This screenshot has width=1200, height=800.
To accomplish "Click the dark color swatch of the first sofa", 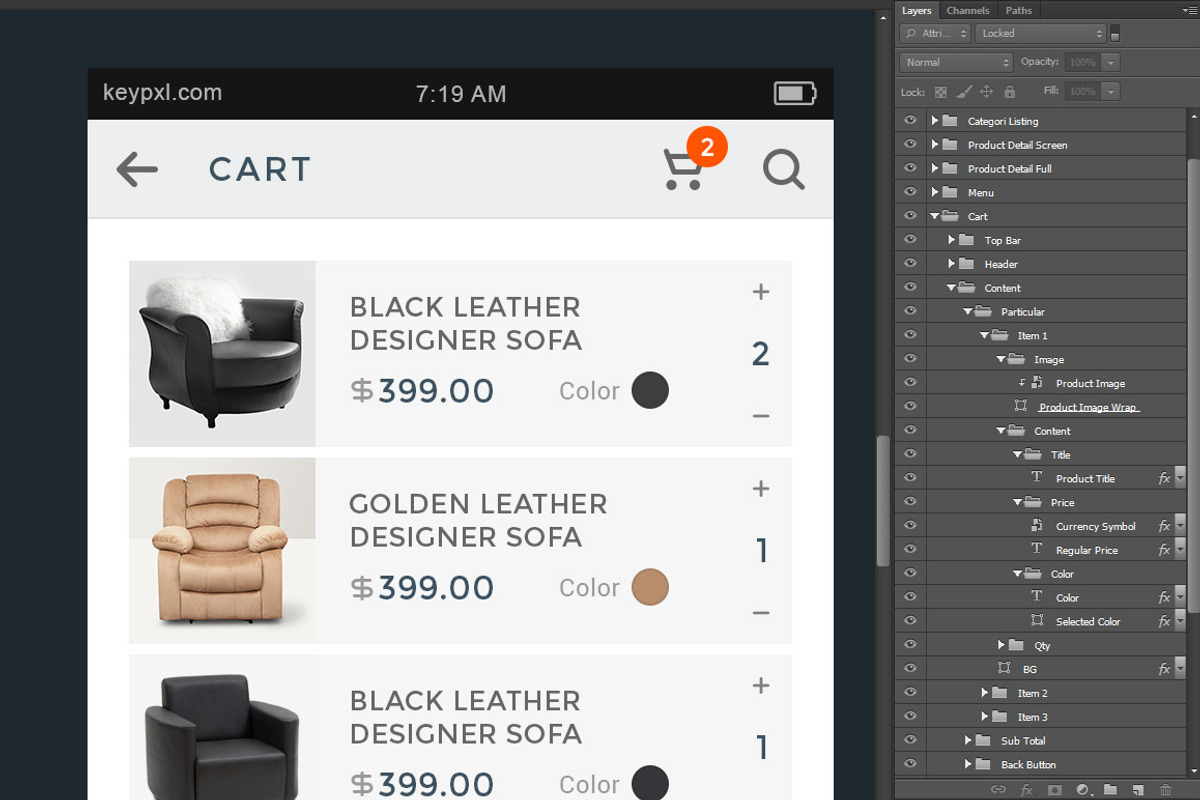I will pos(650,390).
